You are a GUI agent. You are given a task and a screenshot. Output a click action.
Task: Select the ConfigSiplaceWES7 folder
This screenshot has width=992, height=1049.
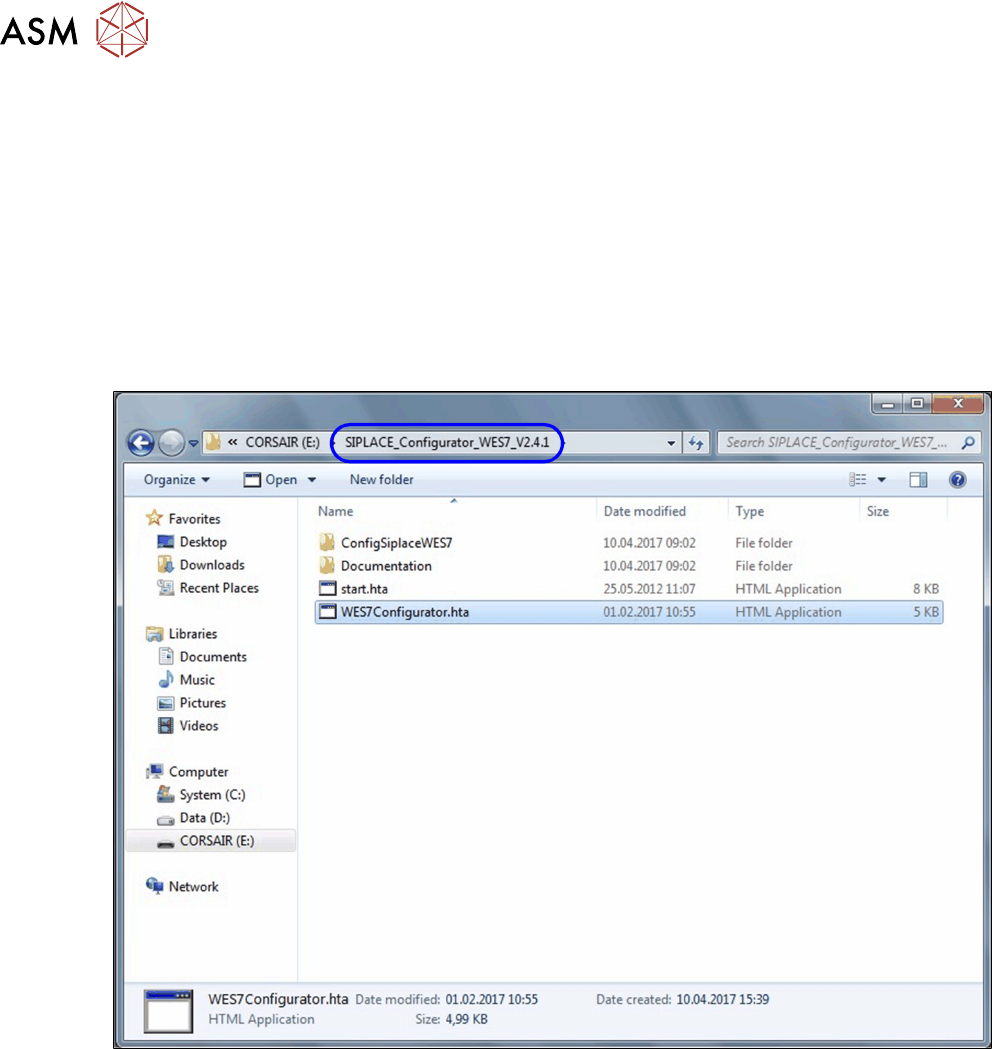(397, 543)
